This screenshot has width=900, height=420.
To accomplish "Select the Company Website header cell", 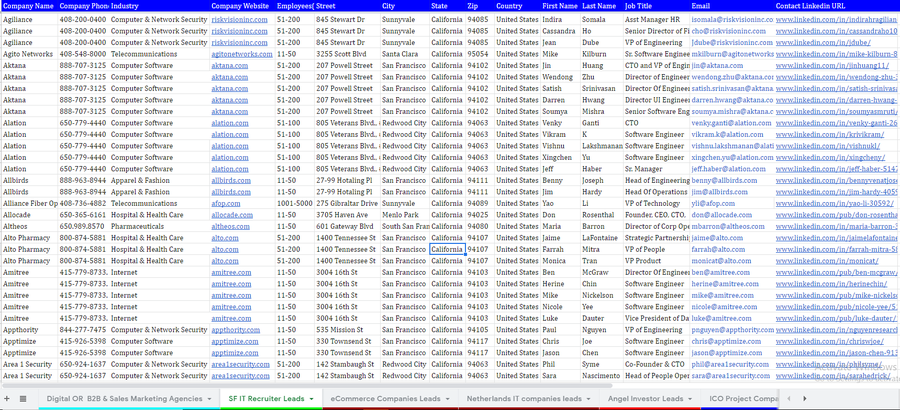I will point(242,6).
